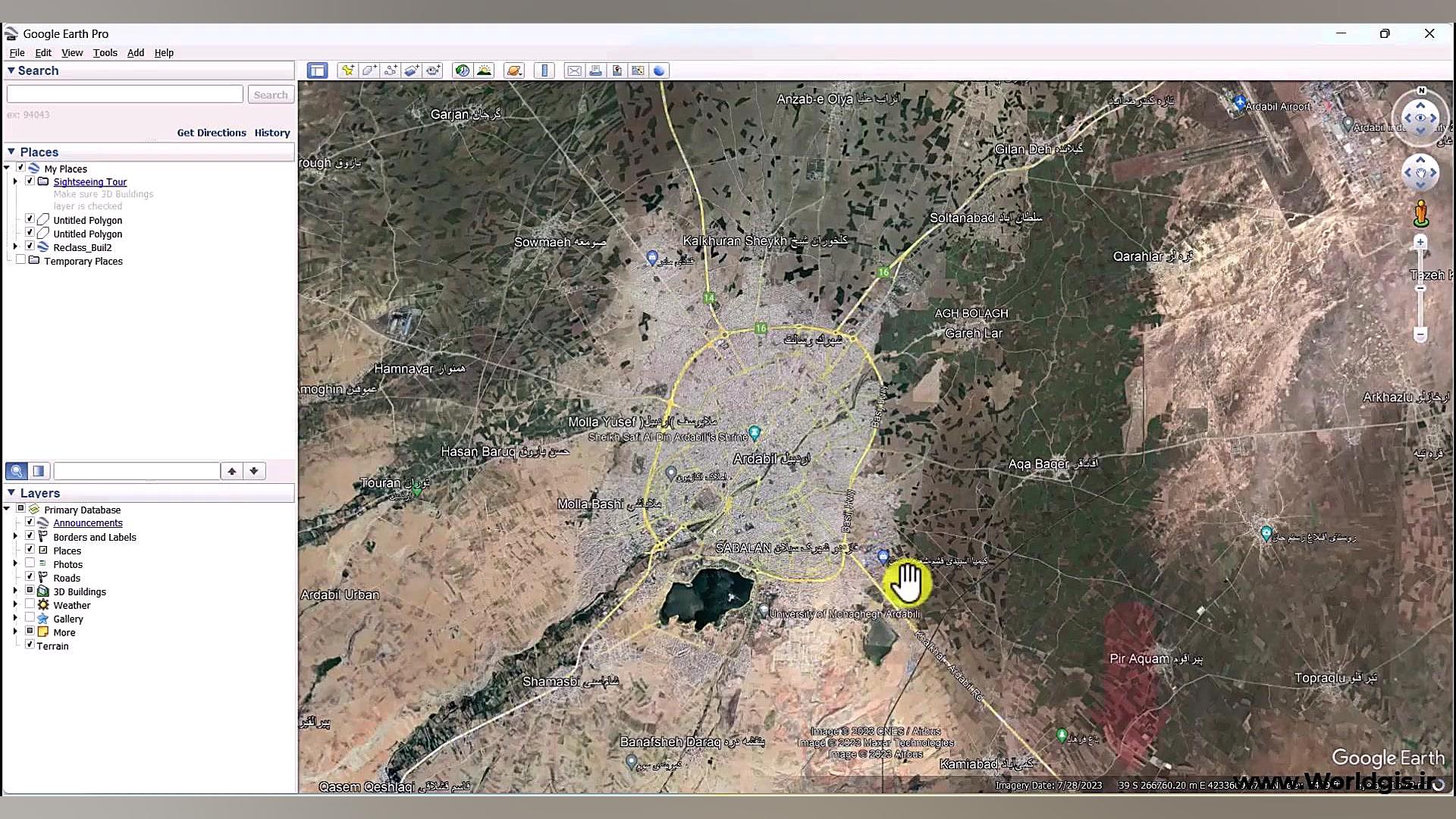Viewport: 1456px width, 819px height.
Task: Click the Sheikh Safi Al-Din Ardabili's Shrine marker
Action: tap(755, 433)
